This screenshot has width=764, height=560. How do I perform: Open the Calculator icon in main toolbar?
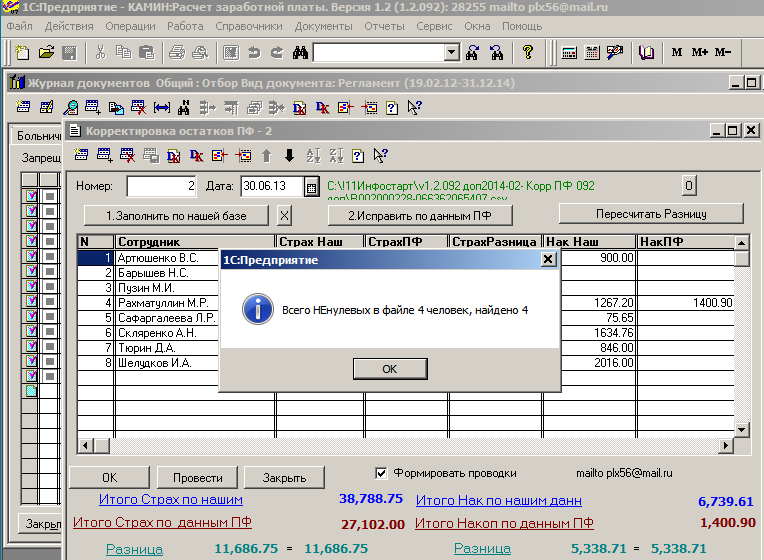(x=569, y=52)
